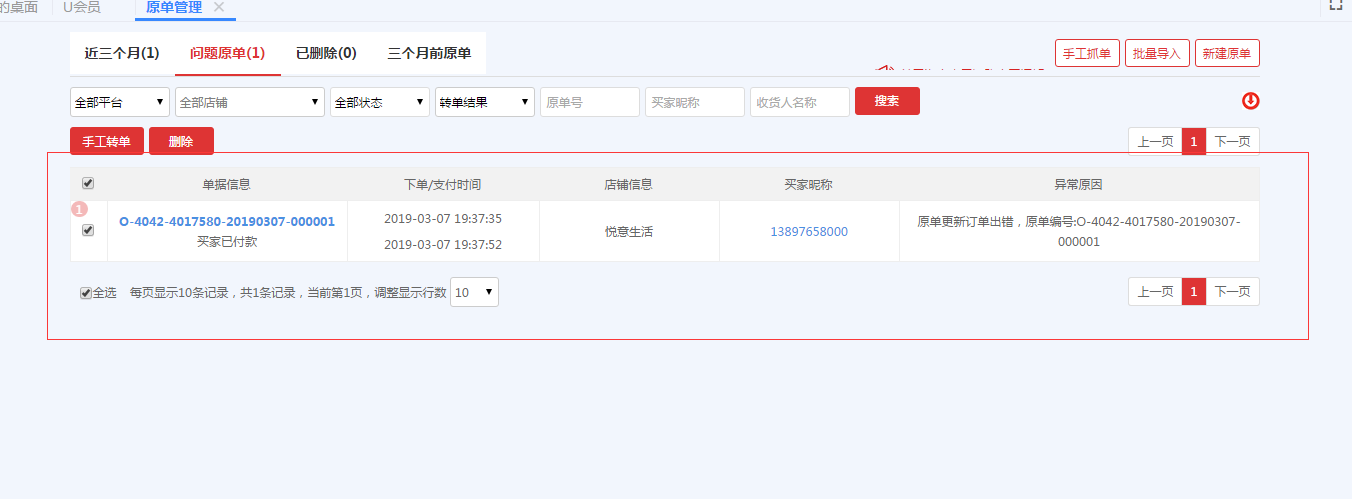The width and height of the screenshot is (1352, 499).
Task: Focus the 原单号 input field
Action: pos(590,102)
